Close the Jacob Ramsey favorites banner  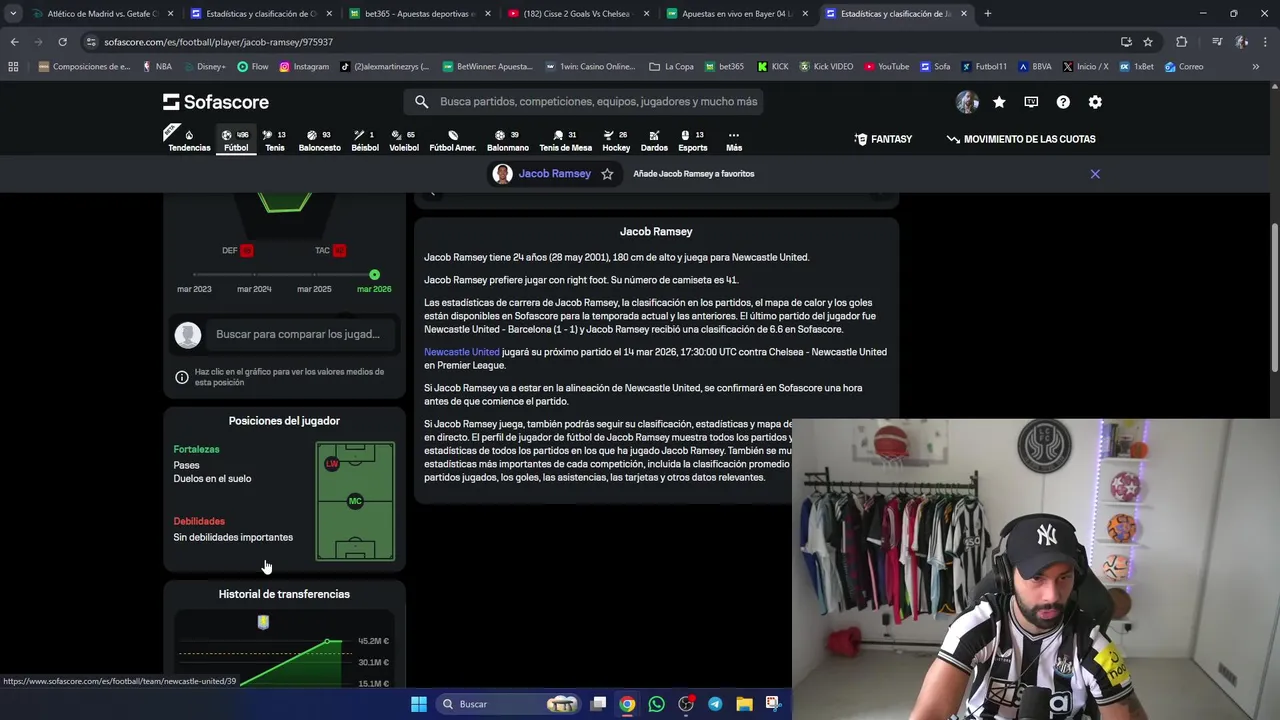(x=1095, y=174)
